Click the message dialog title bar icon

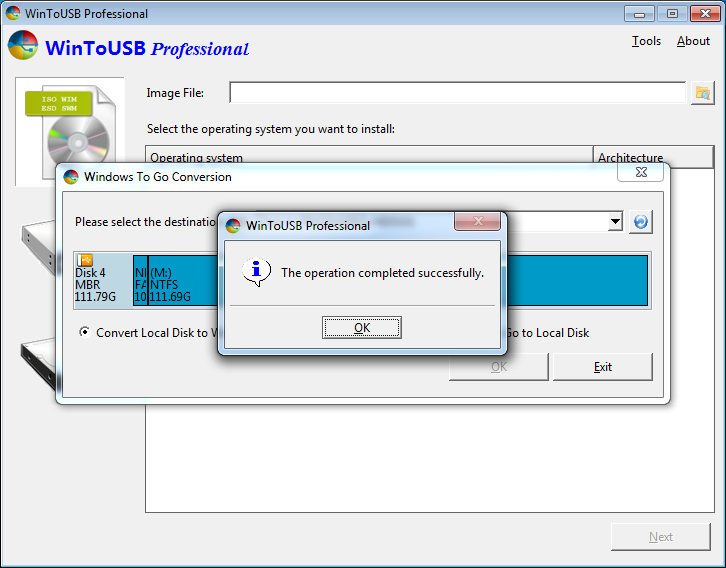click(233, 225)
